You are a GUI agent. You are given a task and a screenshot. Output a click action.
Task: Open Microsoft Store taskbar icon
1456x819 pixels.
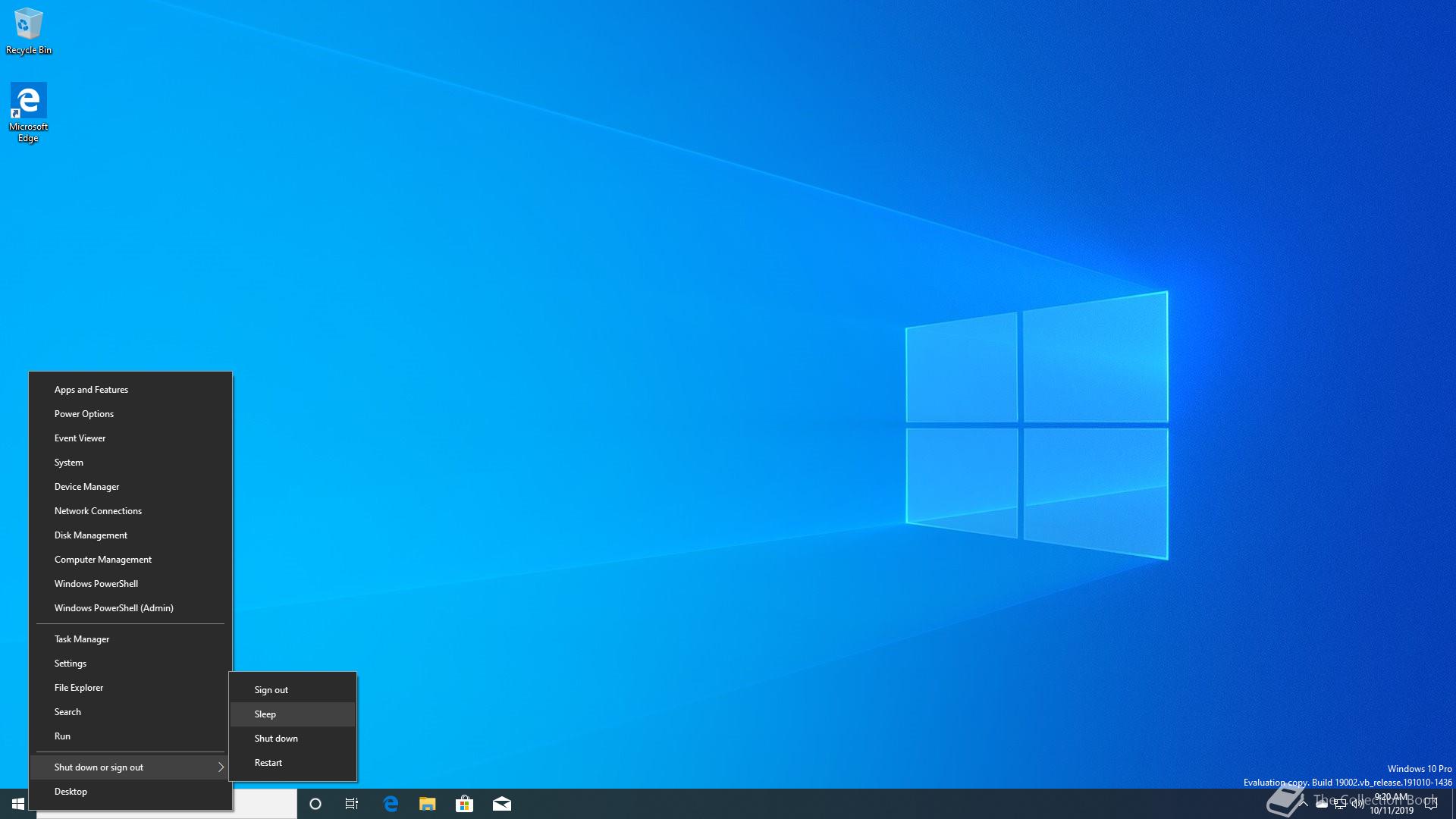pyautogui.click(x=464, y=804)
